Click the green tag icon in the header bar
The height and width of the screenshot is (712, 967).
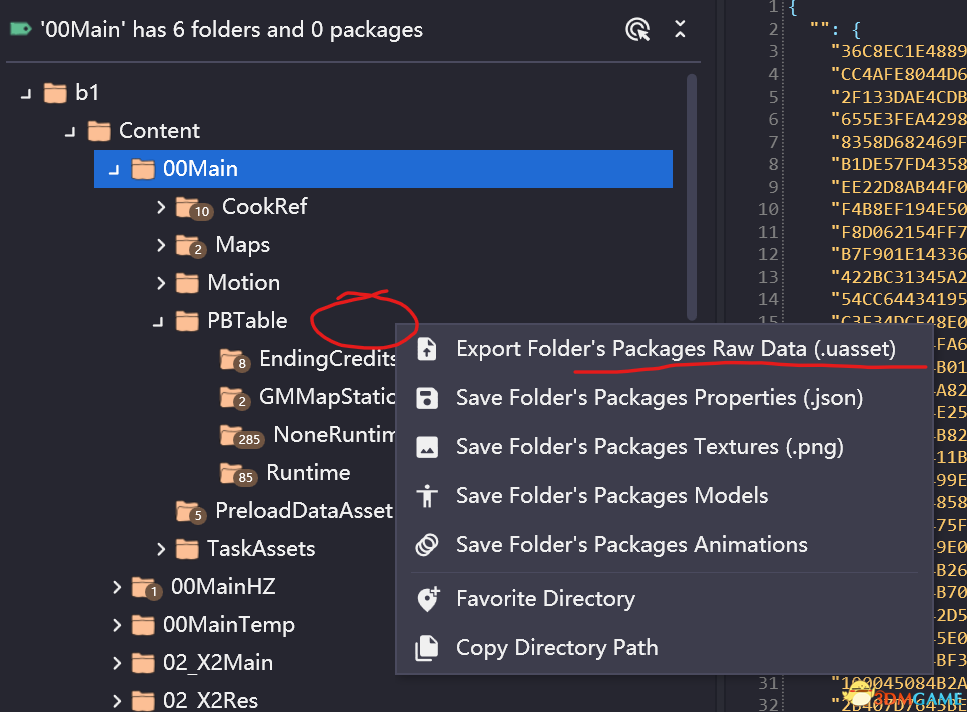pyautogui.click(x=18, y=29)
